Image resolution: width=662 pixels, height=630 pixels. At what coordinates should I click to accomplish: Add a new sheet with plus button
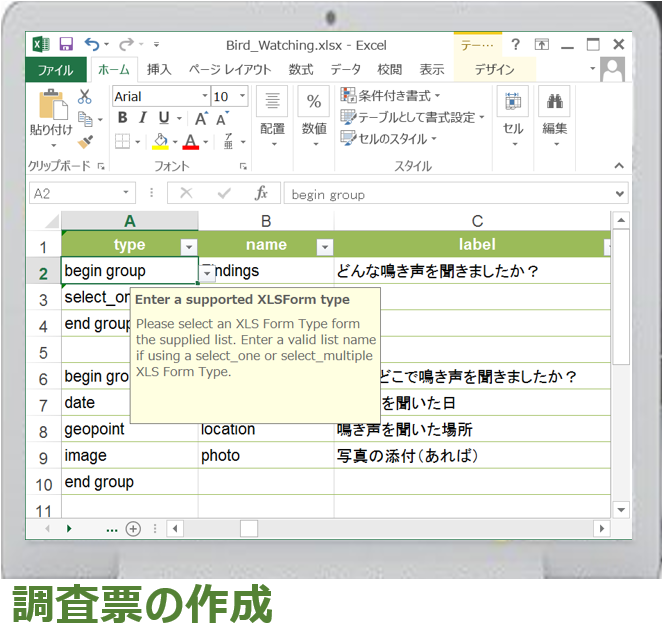(133, 529)
